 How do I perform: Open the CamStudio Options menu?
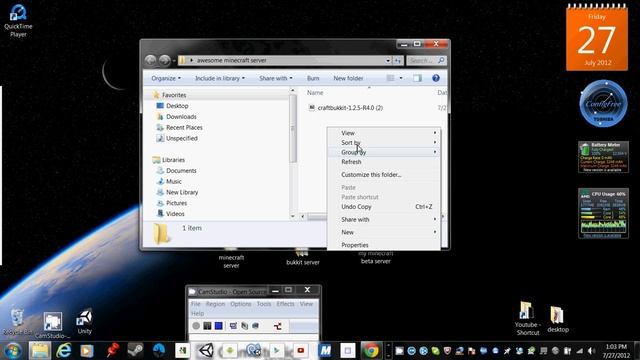[241, 304]
